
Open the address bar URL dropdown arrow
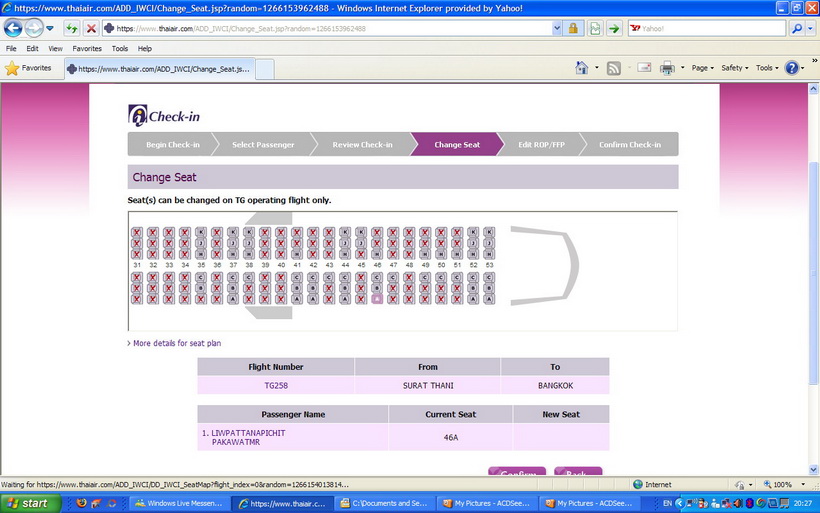[557, 28]
